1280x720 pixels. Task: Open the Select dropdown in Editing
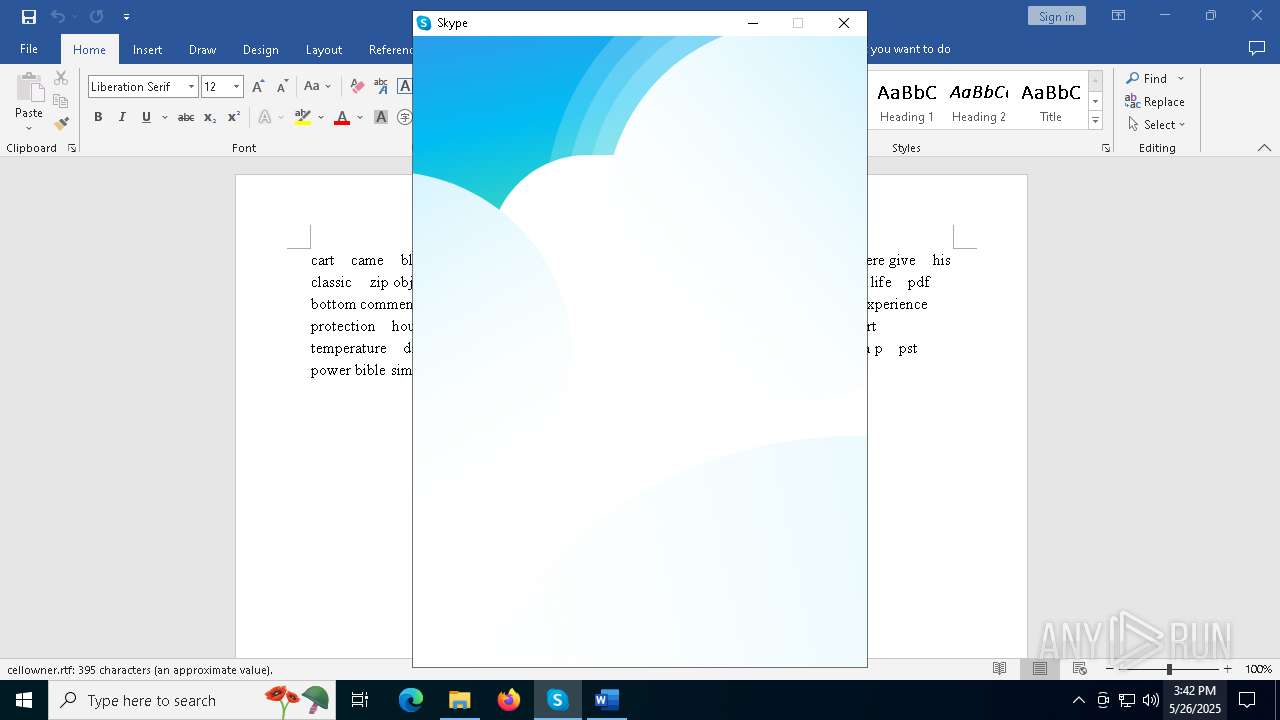(1157, 124)
